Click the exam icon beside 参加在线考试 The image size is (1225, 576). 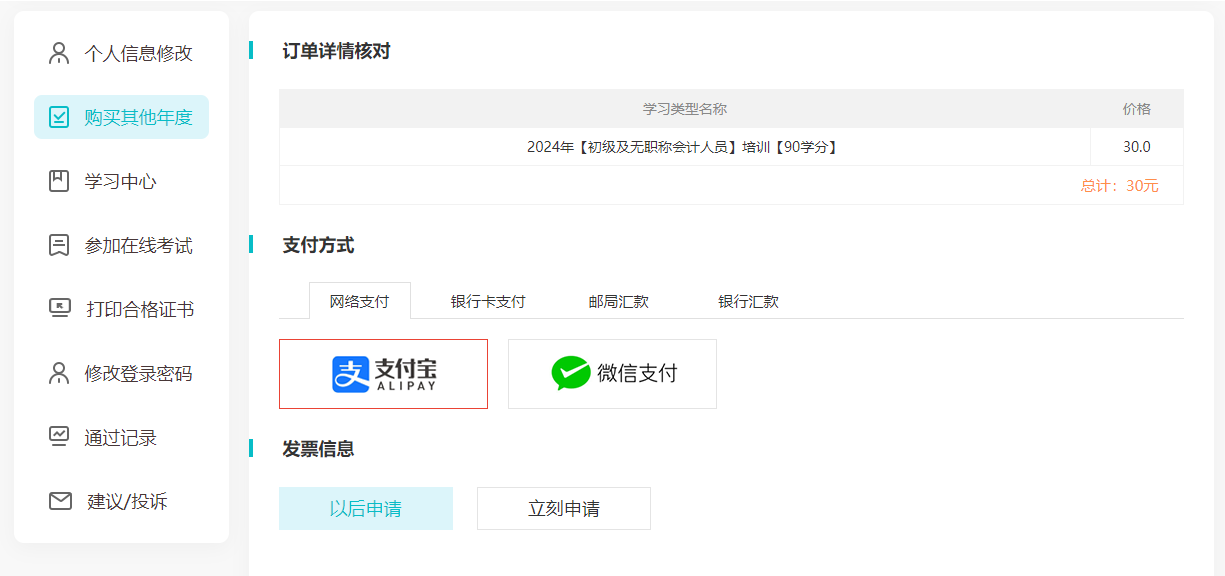click(59, 245)
